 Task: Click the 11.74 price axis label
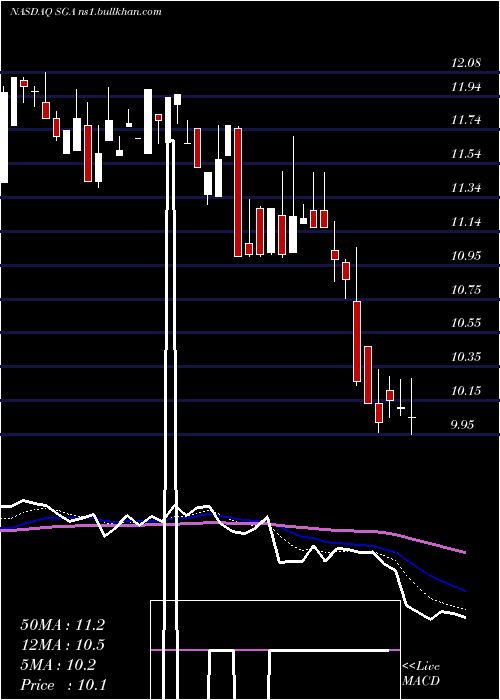click(466, 120)
